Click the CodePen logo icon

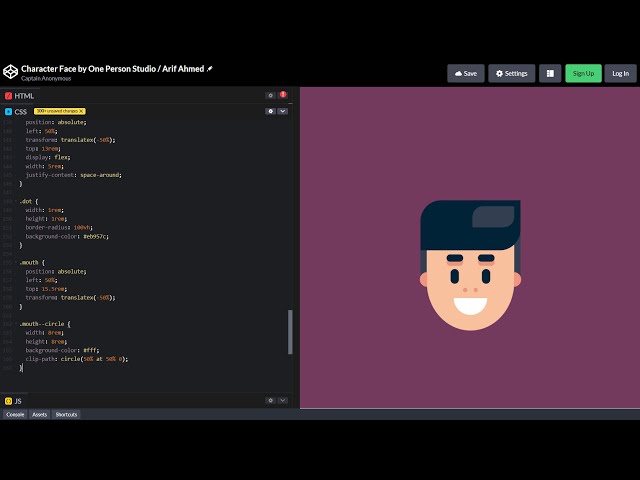[x=10, y=72]
